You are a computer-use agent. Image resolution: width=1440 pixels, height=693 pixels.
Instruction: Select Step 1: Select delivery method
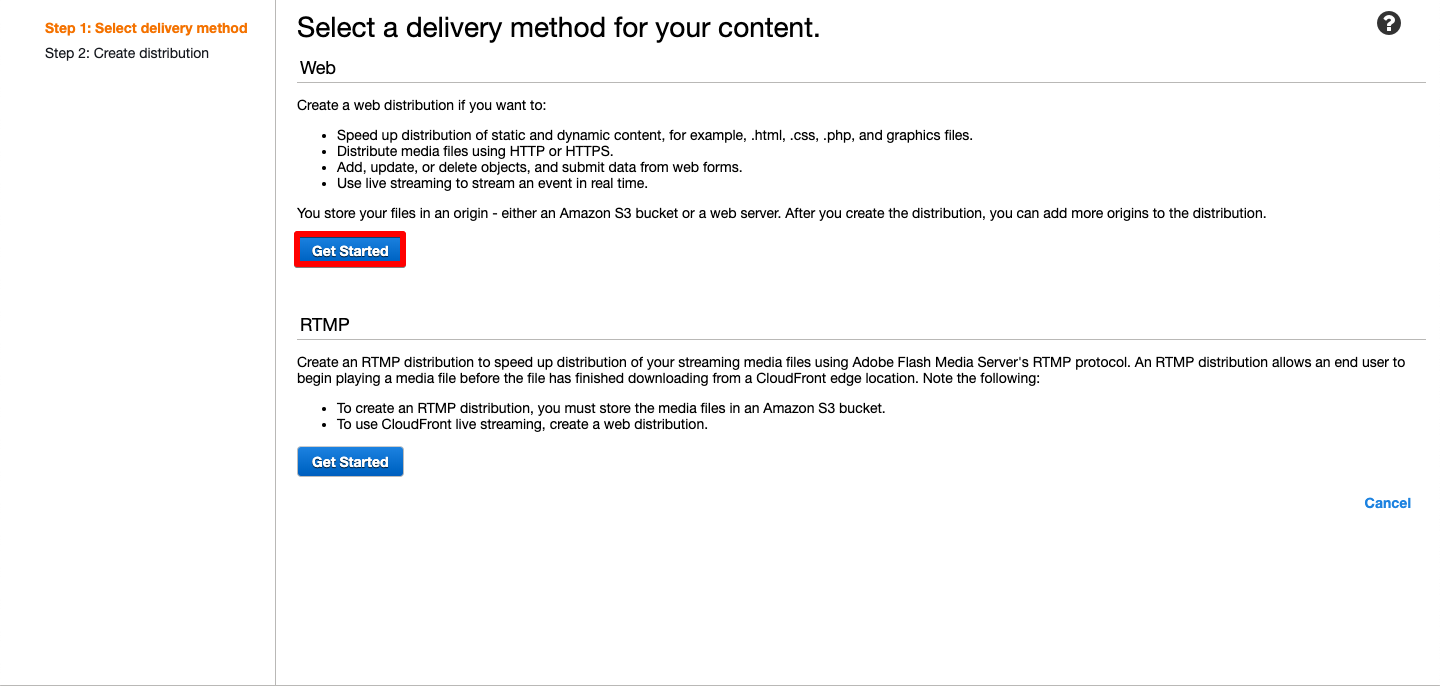pos(146,28)
